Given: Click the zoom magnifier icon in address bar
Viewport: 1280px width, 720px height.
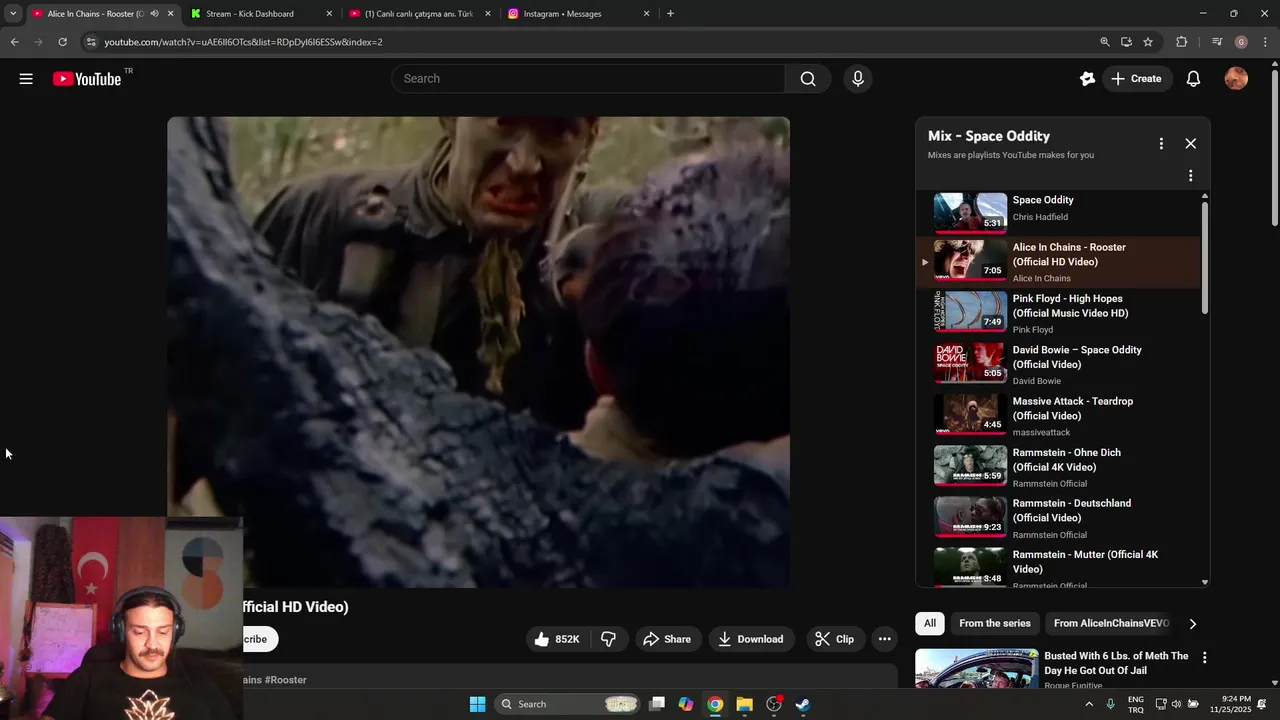Looking at the screenshot, I should [x=1105, y=42].
